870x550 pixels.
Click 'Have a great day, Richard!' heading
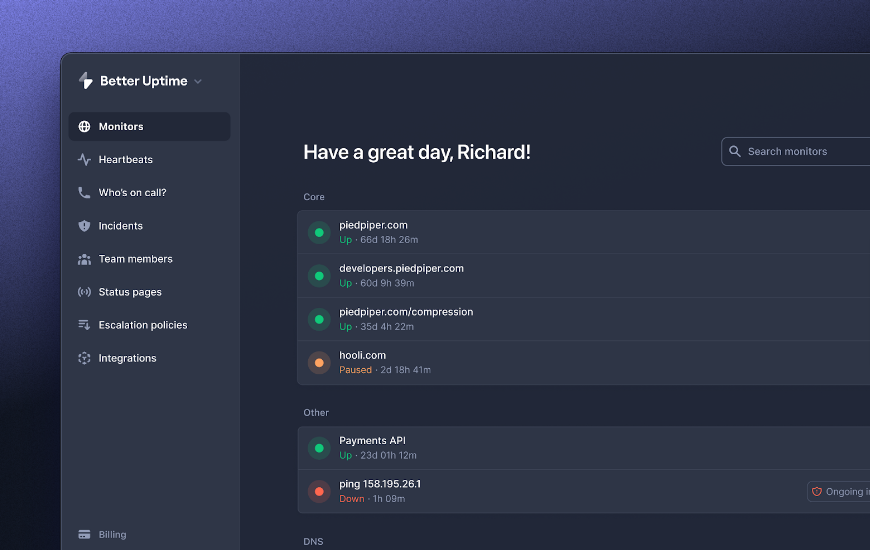pos(417,153)
